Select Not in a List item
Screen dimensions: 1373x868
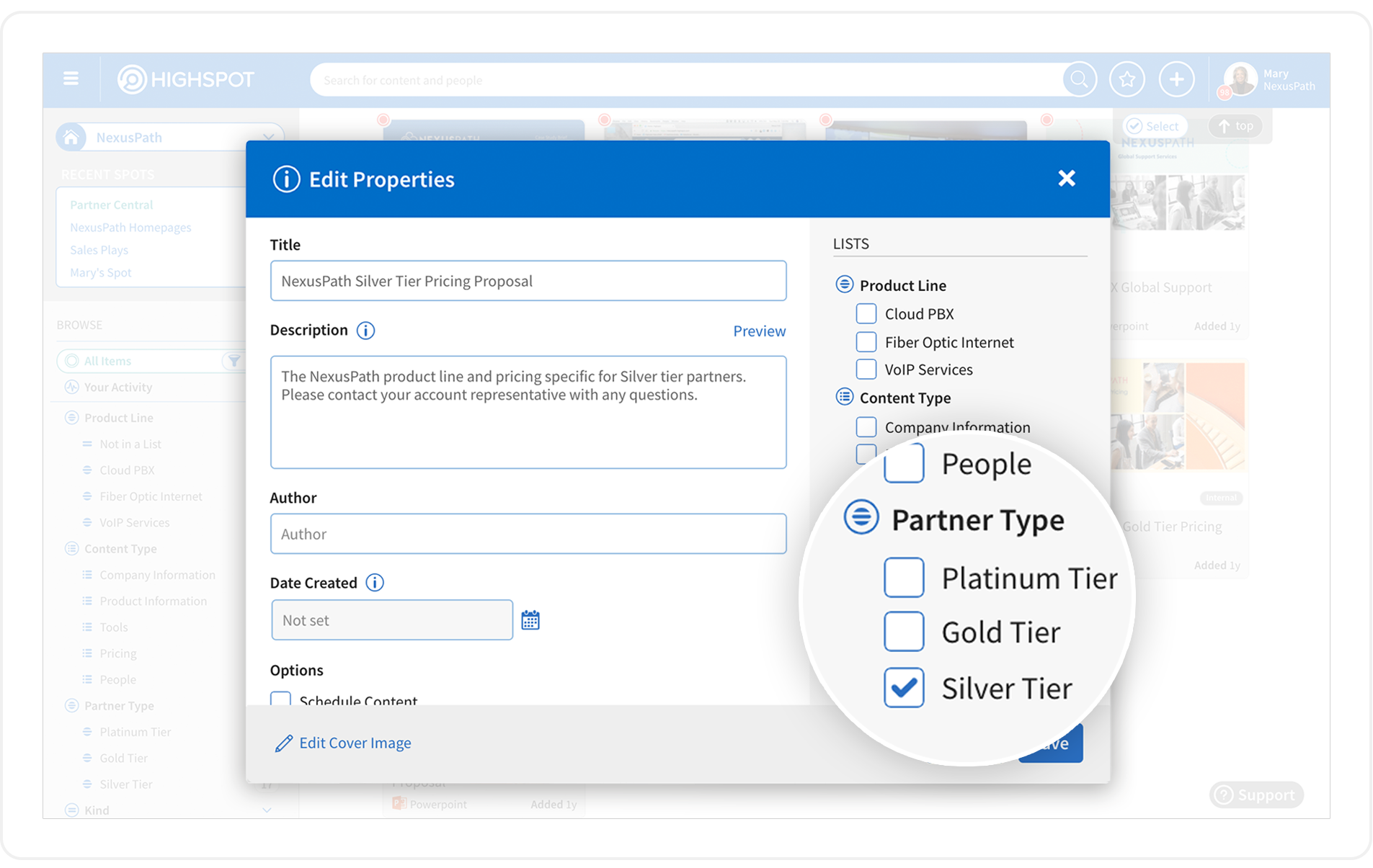point(130,444)
